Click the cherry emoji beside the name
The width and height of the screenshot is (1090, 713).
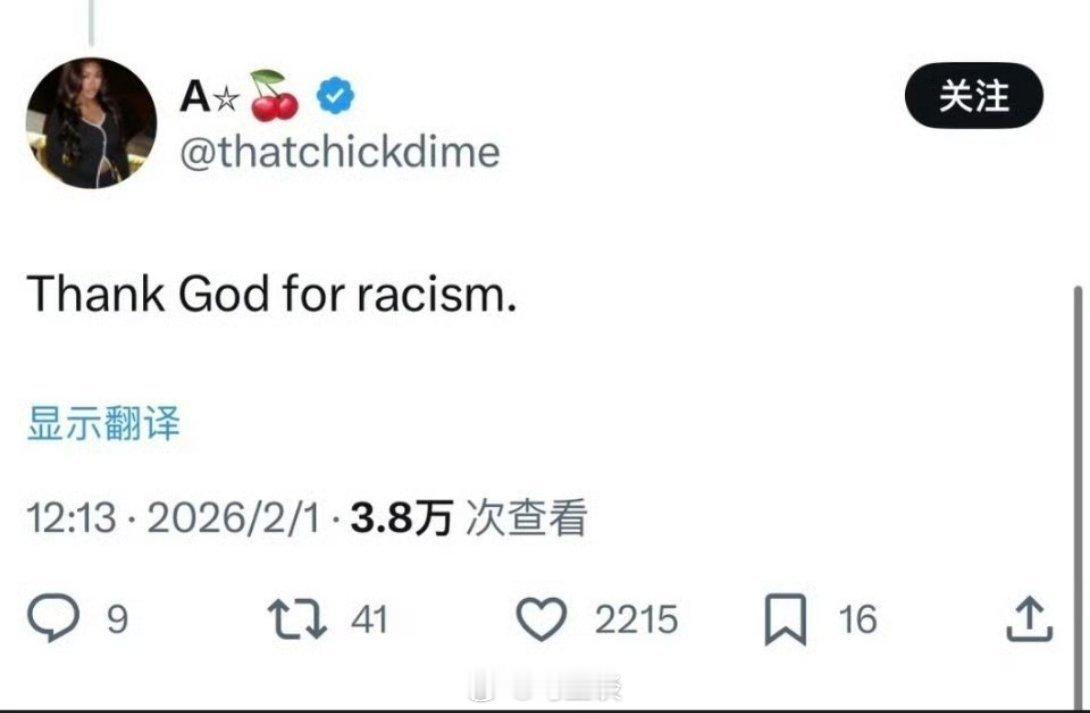274,96
